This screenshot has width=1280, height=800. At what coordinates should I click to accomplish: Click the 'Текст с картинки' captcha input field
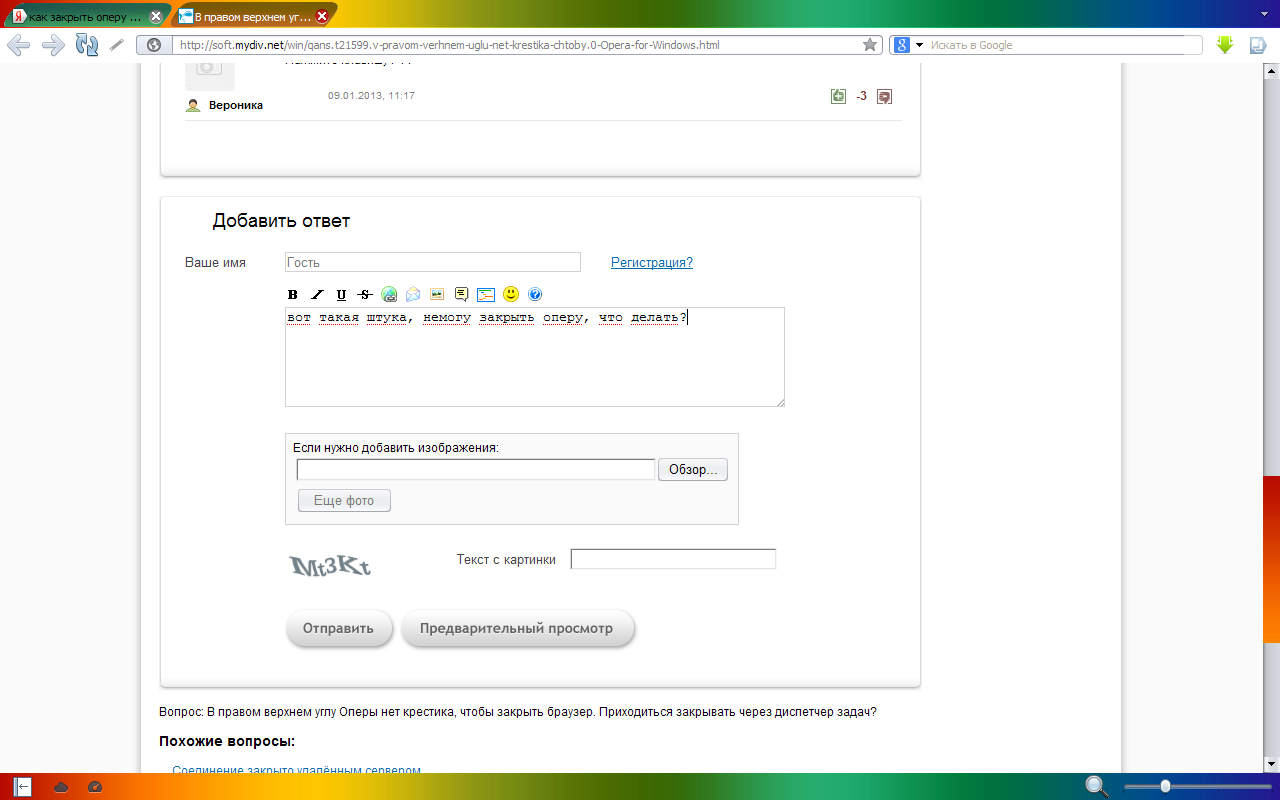tap(673, 559)
